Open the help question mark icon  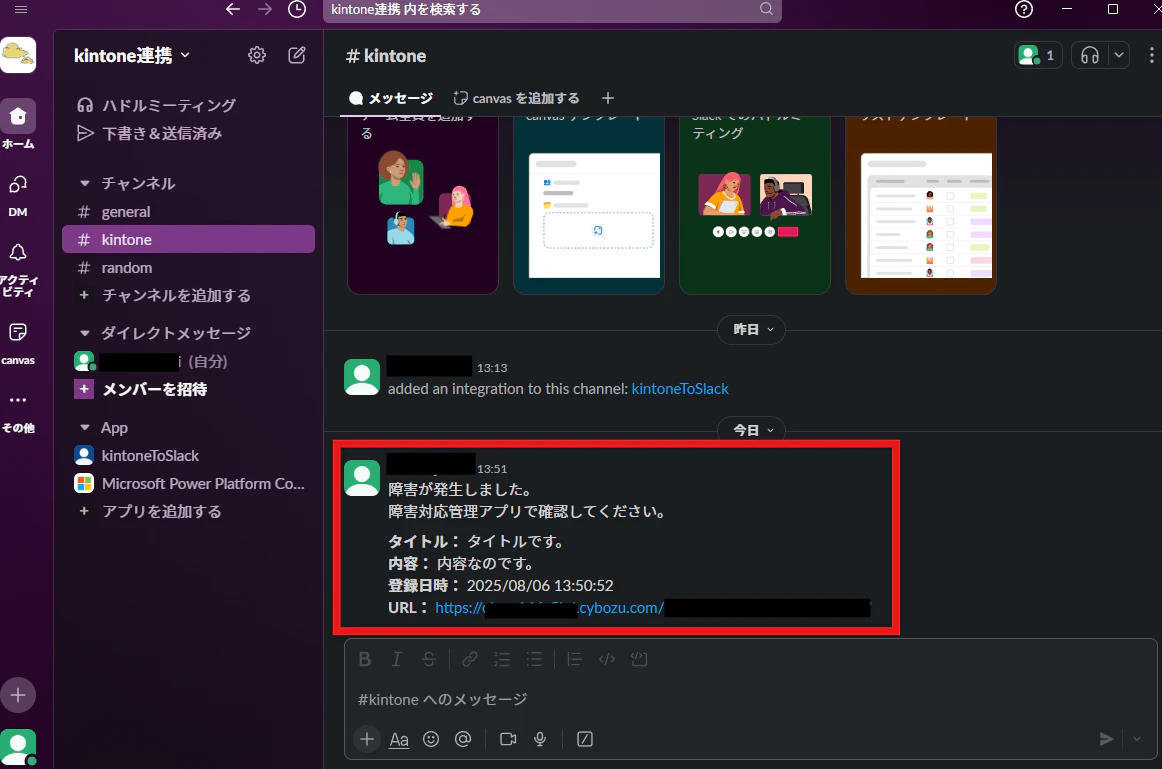pyautogui.click(x=1024, y=9)
